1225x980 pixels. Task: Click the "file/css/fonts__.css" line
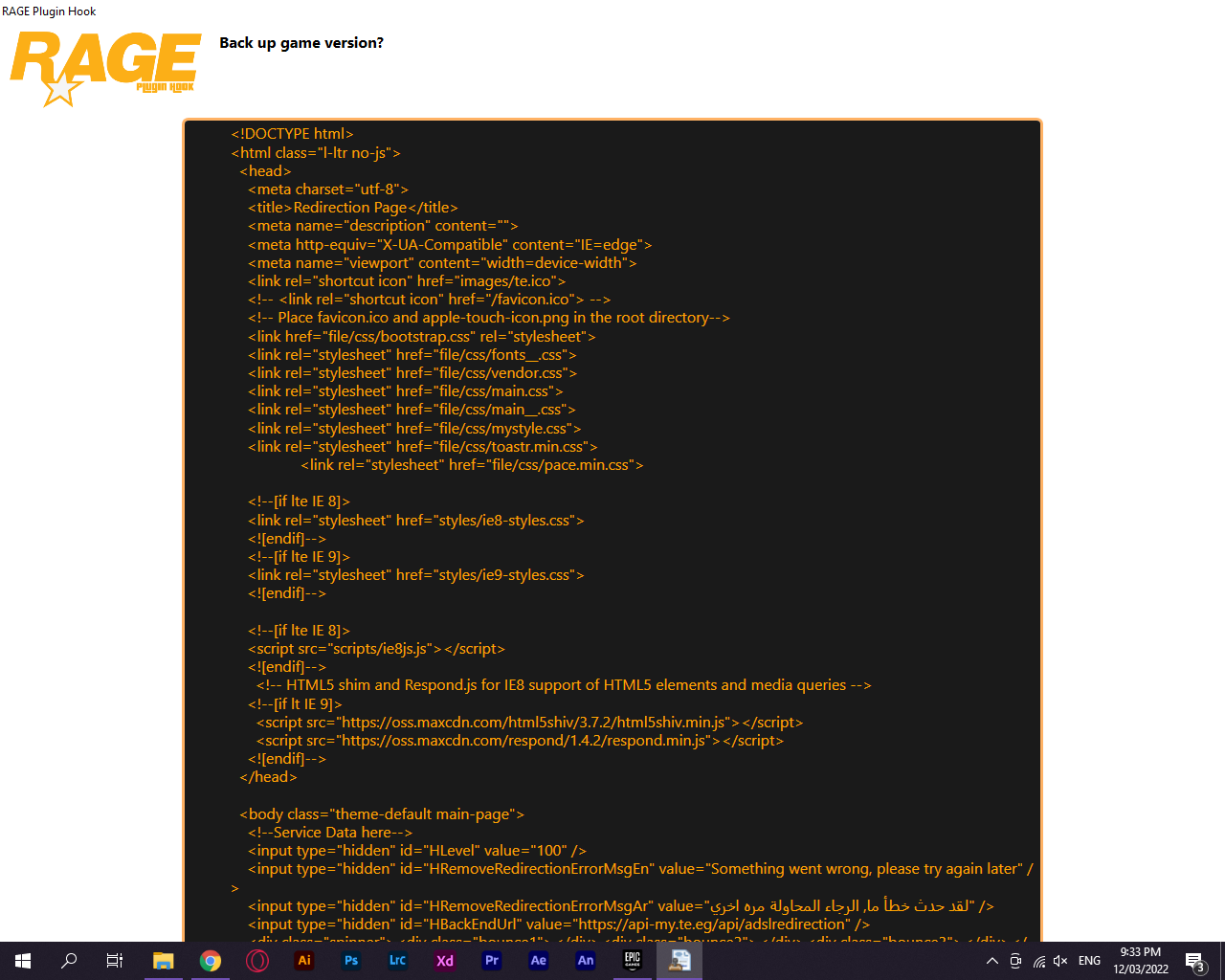pos(412,355)
